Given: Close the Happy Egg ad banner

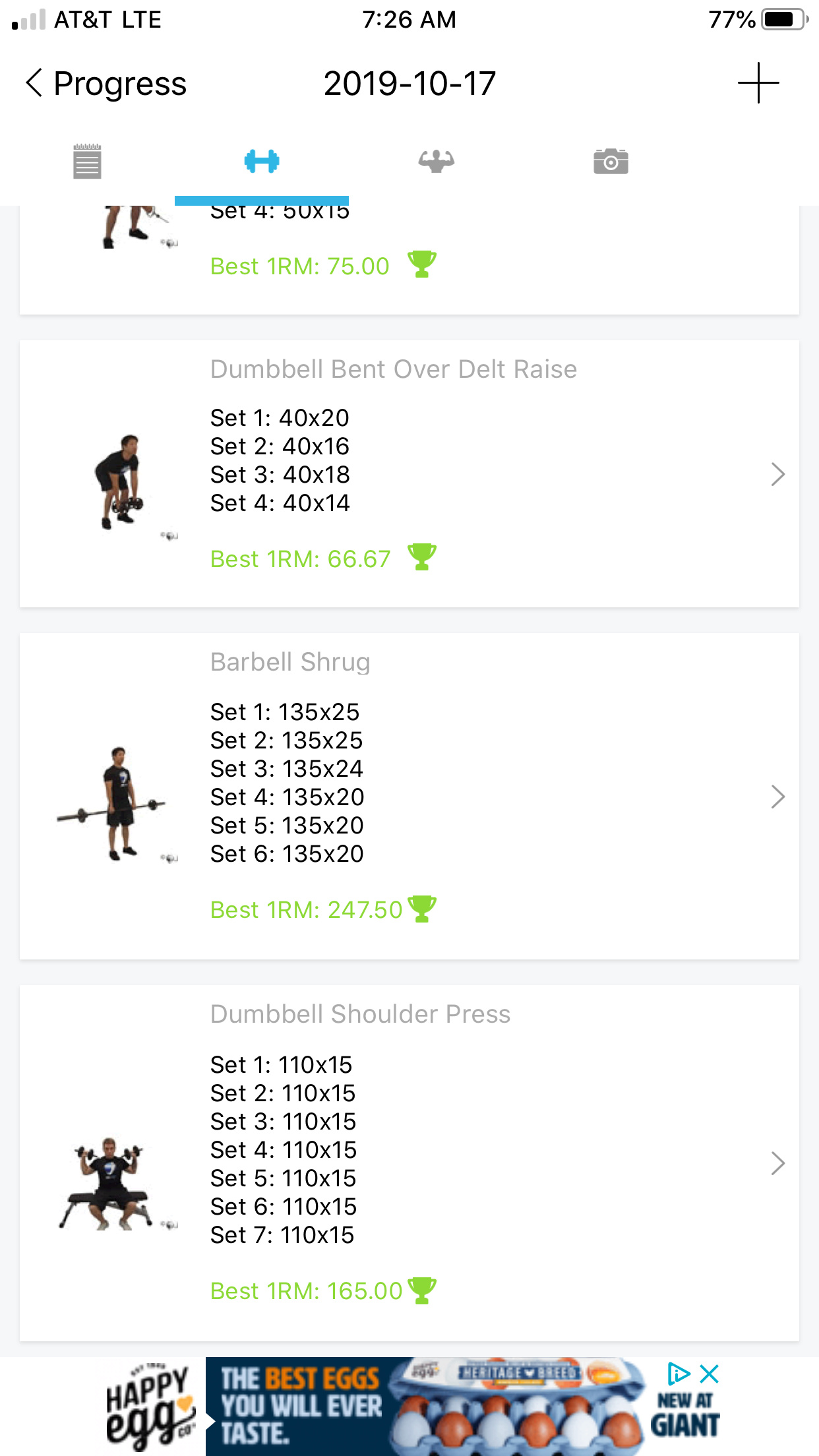Looking at the screenshot, I should coord(710,1374).
